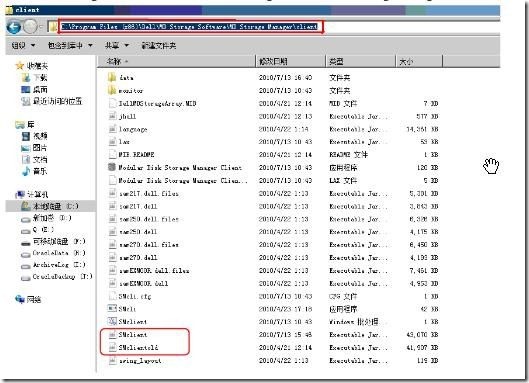Select 可移动磁盘 (F:) drive
529x383 pixels.
click(x=53, y=241)
